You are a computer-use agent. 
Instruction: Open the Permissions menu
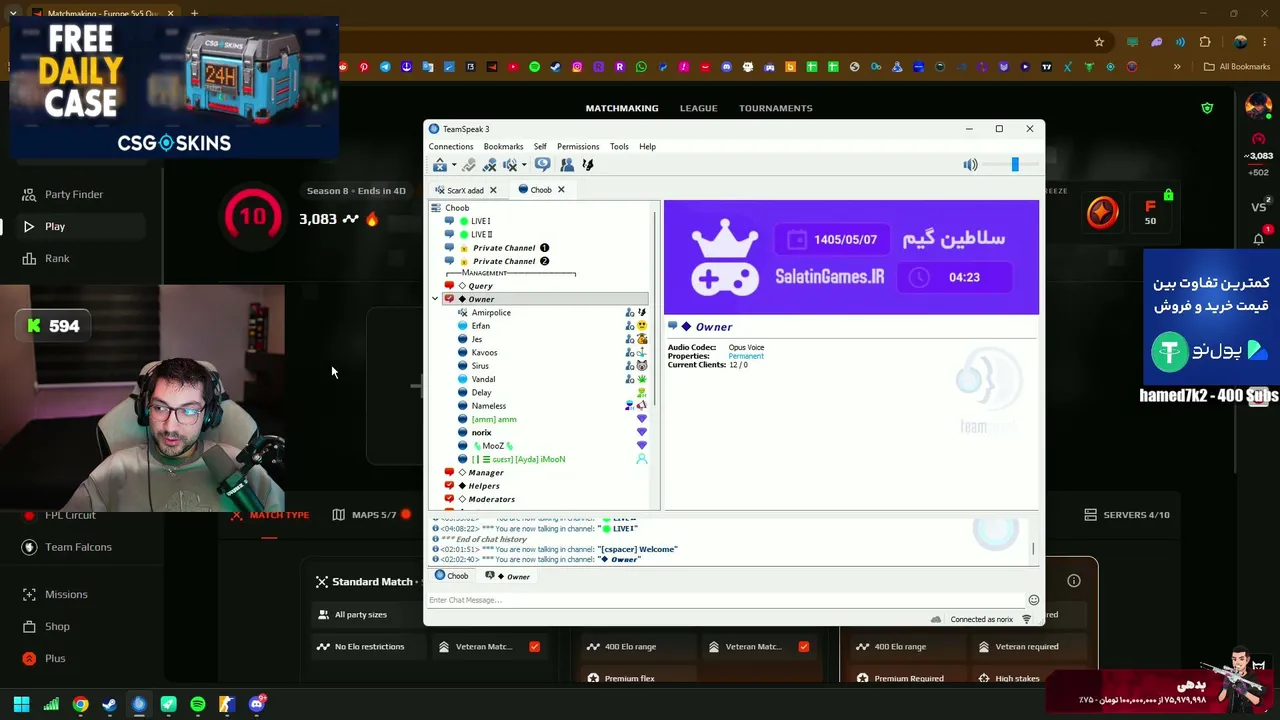coord(578,147)
